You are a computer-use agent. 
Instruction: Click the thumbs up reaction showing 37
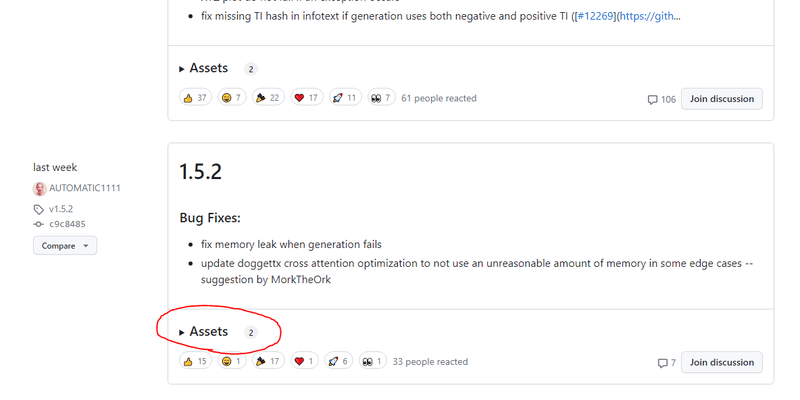pos(195,97)
